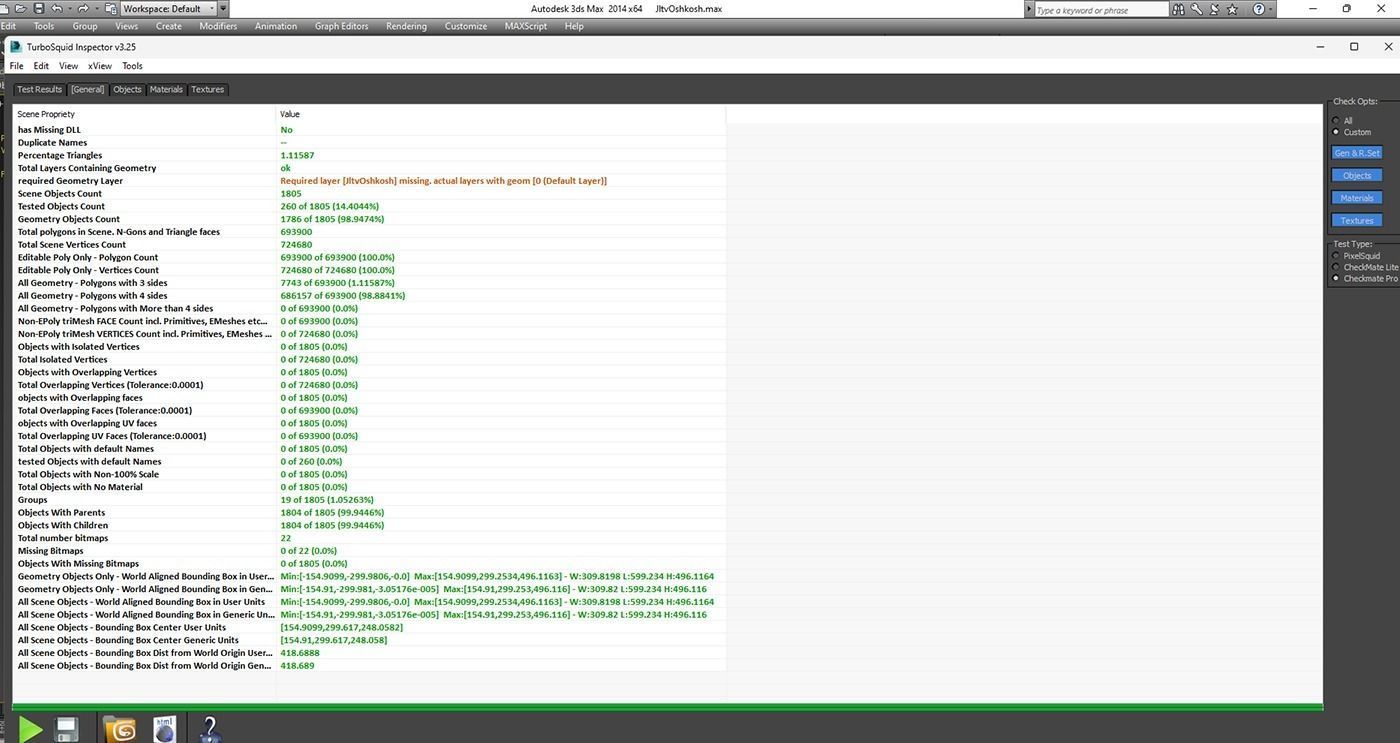Open quick access toolbar customize dropdown arrow
Screen dimensions: 1400x743
click(x=223, y=8)
